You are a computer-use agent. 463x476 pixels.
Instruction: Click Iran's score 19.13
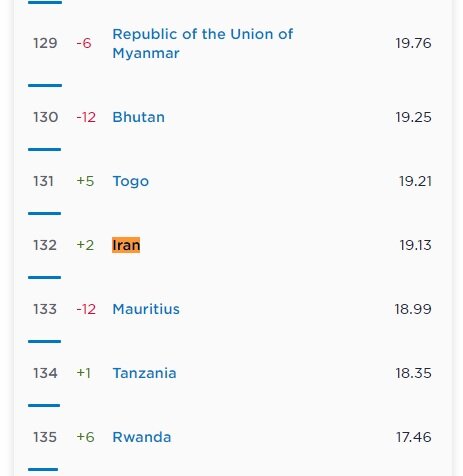point(415,245)
